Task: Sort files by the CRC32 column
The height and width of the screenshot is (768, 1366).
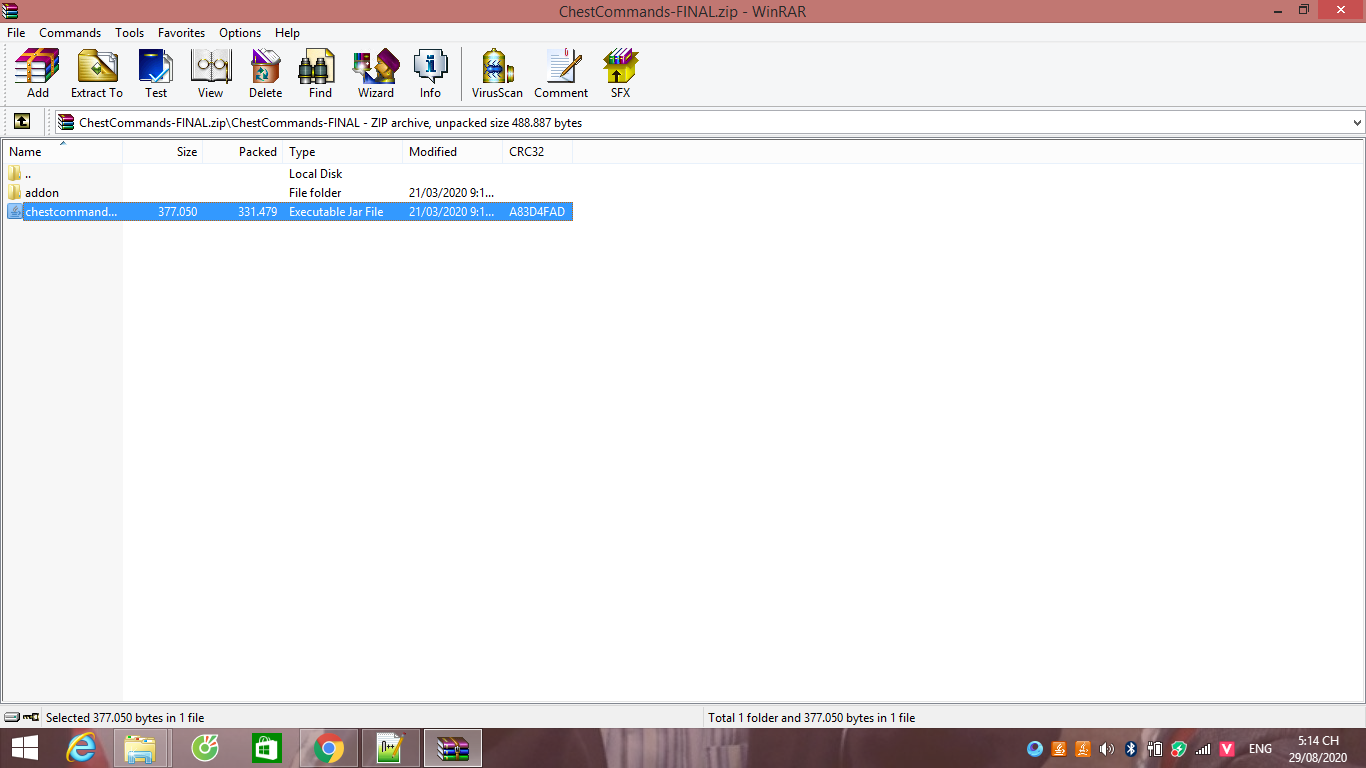Action: (x=538, y=152)
